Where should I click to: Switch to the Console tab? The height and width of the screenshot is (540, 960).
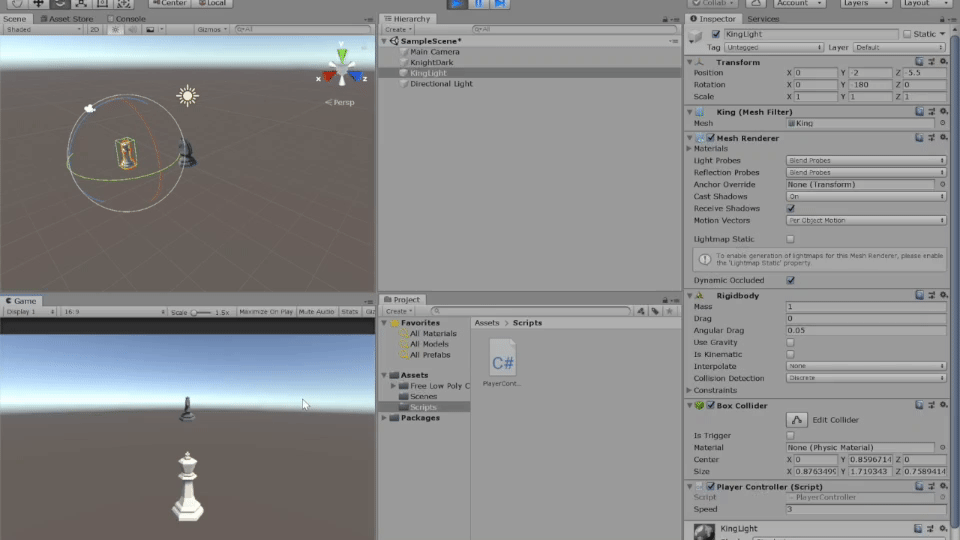click(126, 18)
